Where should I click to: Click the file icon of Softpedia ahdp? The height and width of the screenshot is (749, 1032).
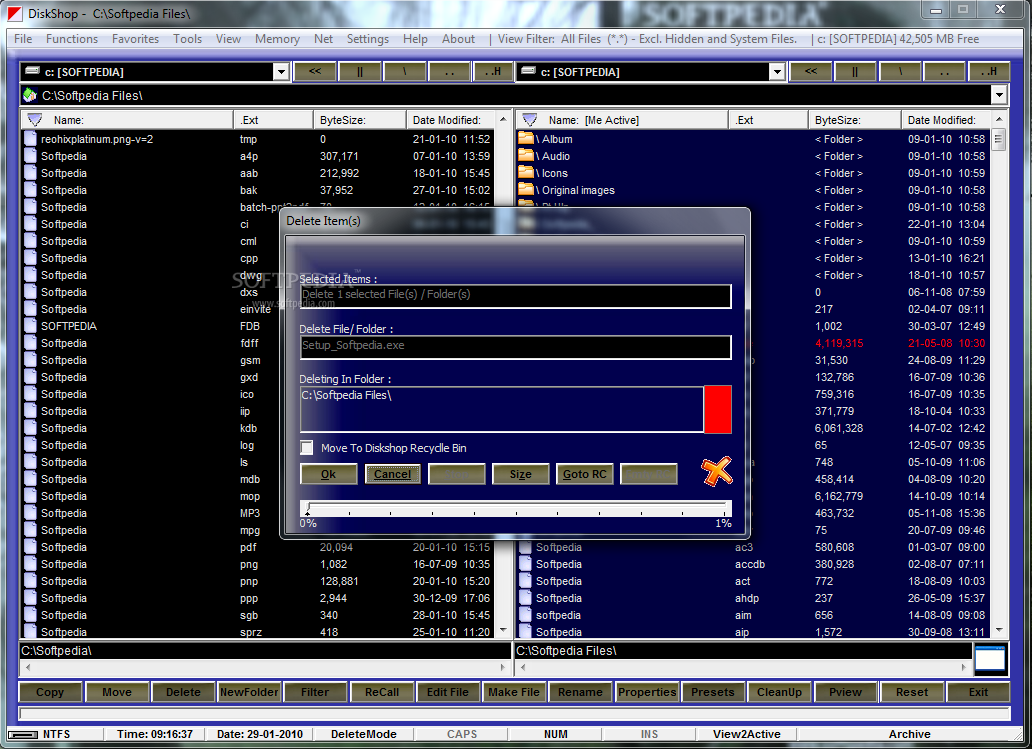pyautogui.click(x=525, y=598)
